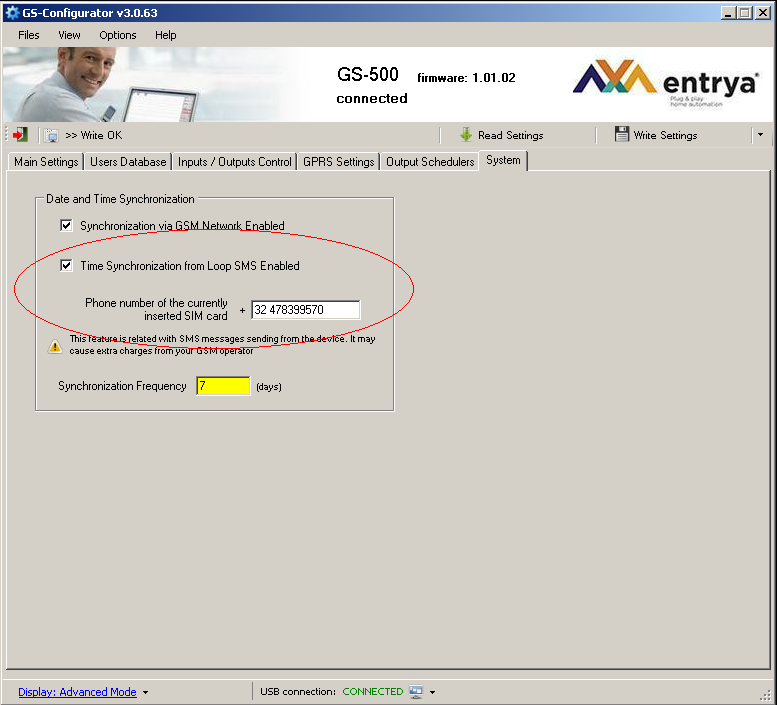Click the Display: Advanced Mode link
Image resolution: width=777 pixels, height=705 pixels.
coord(77,692)
